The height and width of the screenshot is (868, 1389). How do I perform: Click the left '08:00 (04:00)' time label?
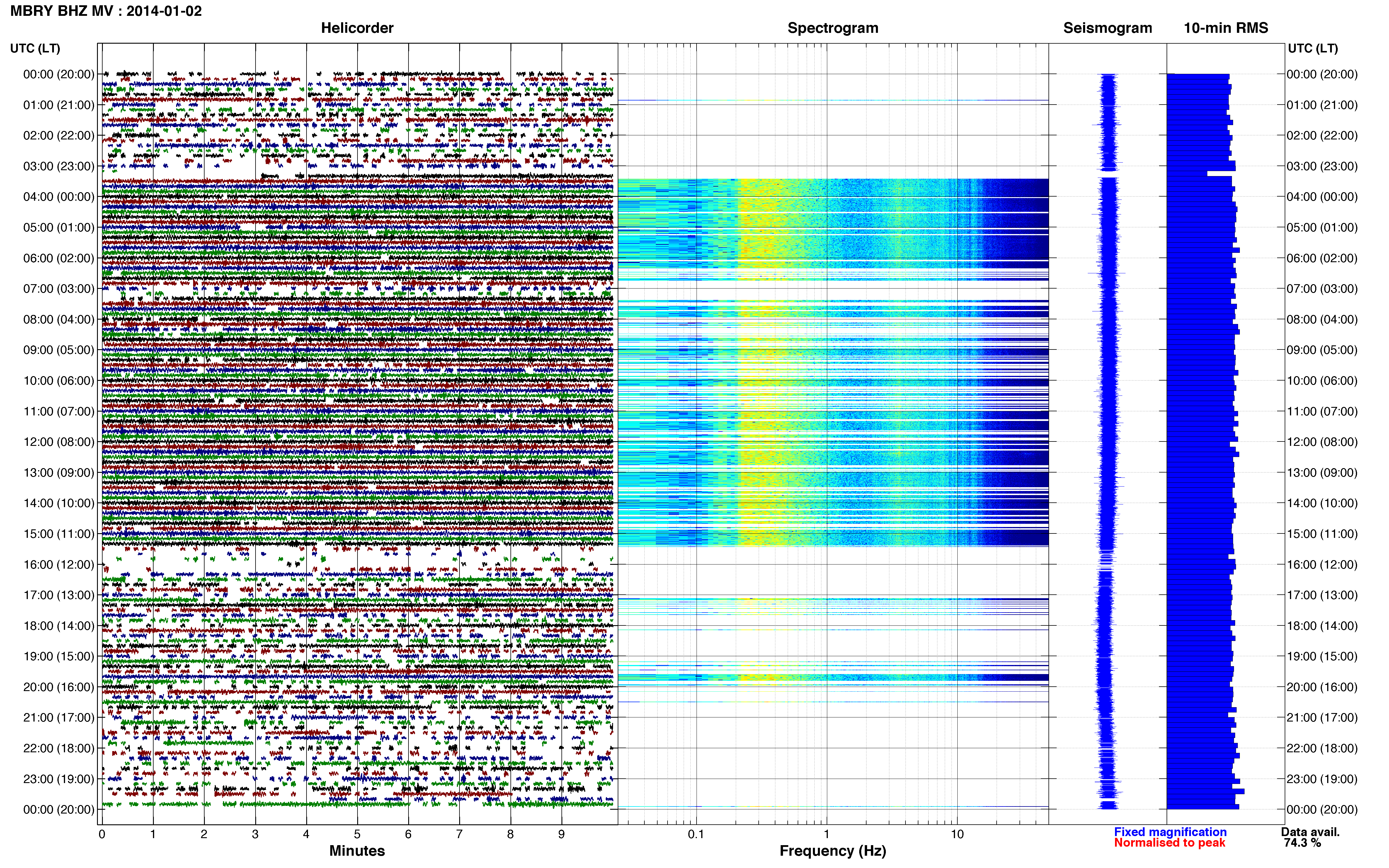[59, 319]
